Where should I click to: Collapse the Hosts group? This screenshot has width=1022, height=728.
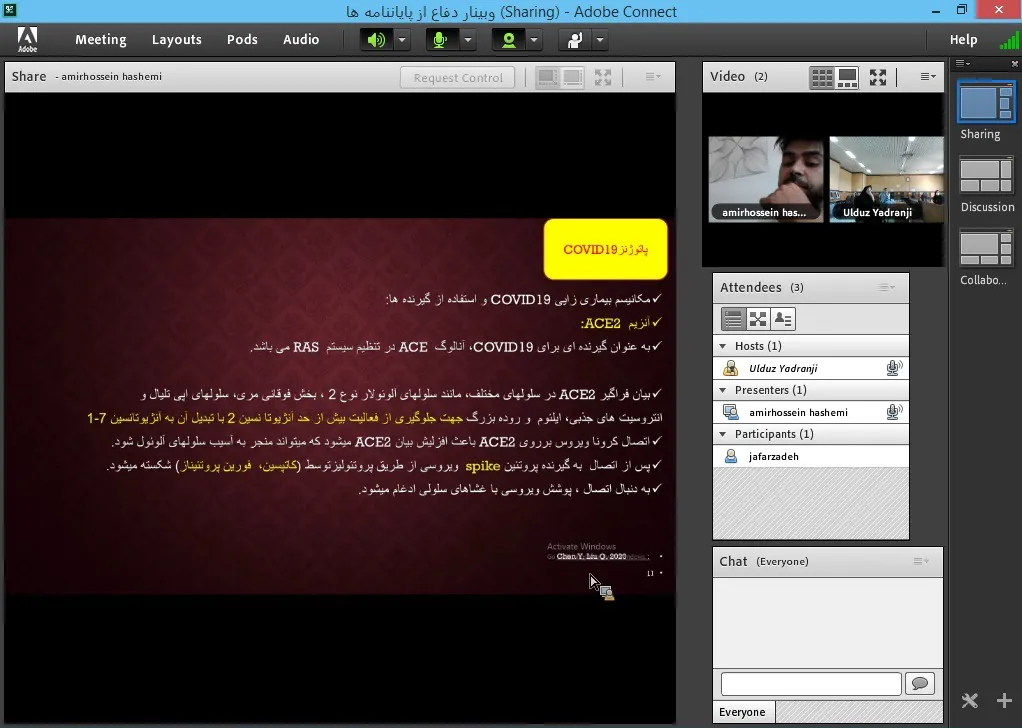pos(724,346)
